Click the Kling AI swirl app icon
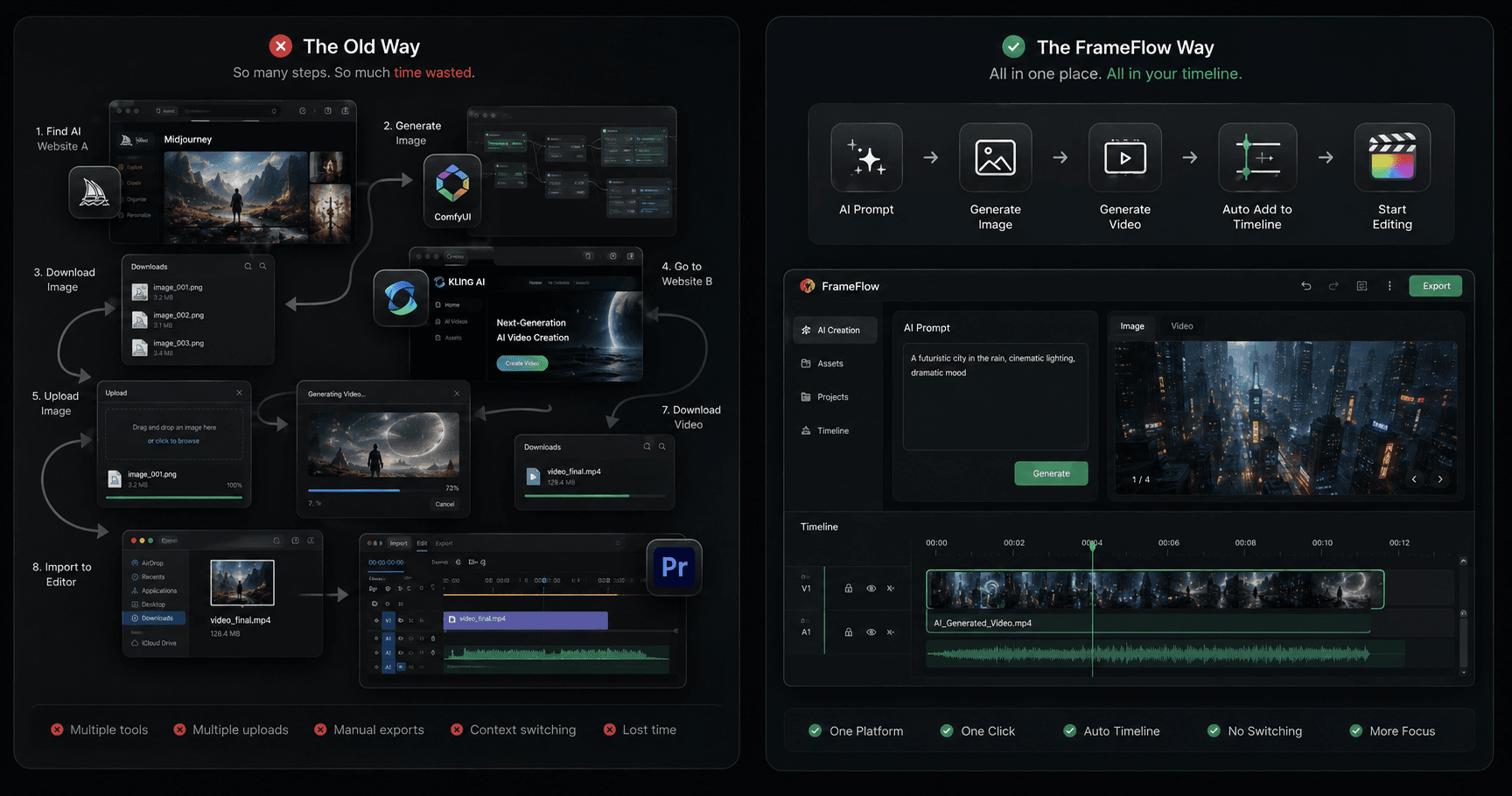 [x=401, y=298]
